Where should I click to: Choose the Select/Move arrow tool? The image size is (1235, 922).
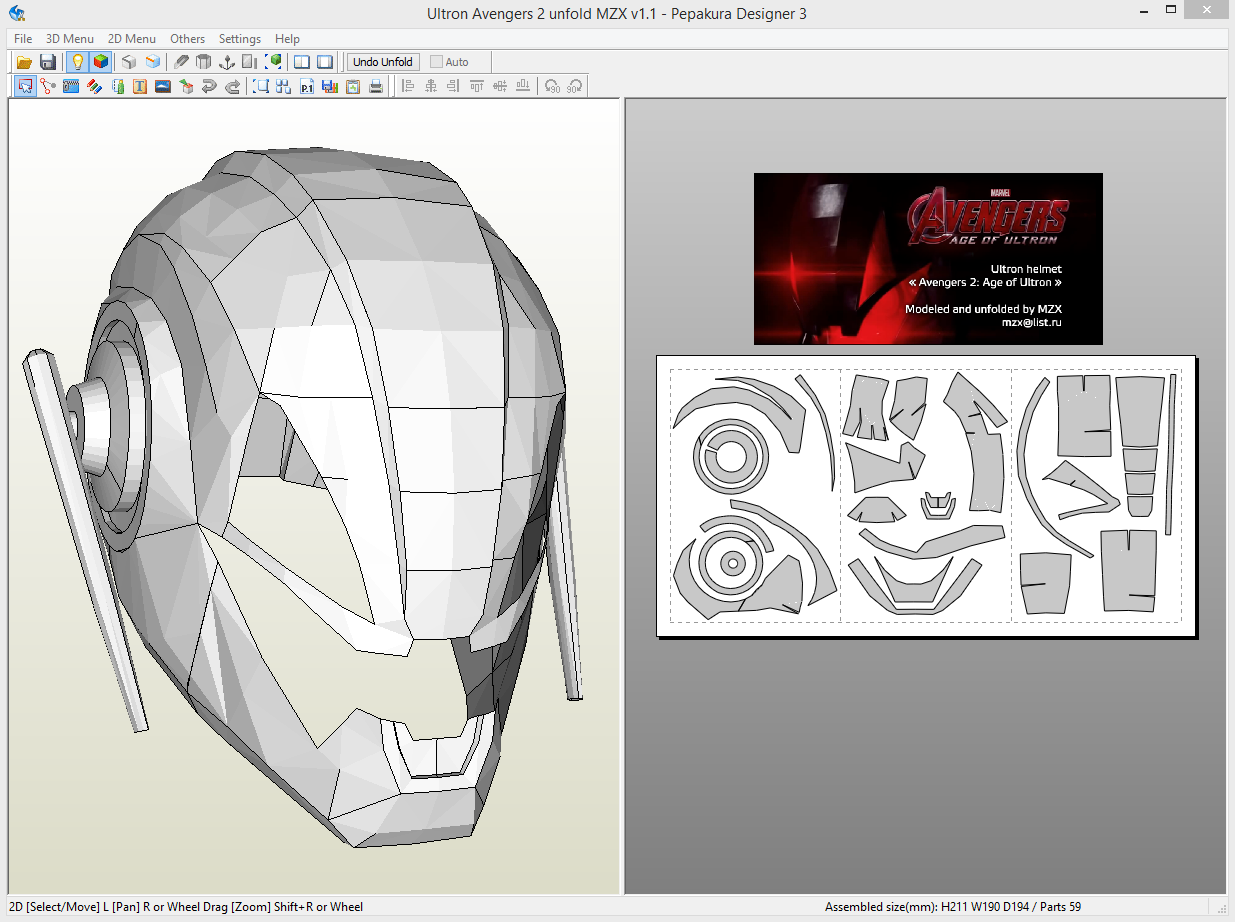click(25, 86)
